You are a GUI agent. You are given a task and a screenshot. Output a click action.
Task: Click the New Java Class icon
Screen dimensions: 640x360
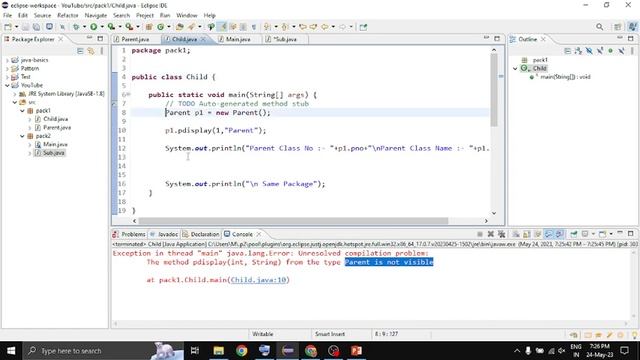[160, 27]
